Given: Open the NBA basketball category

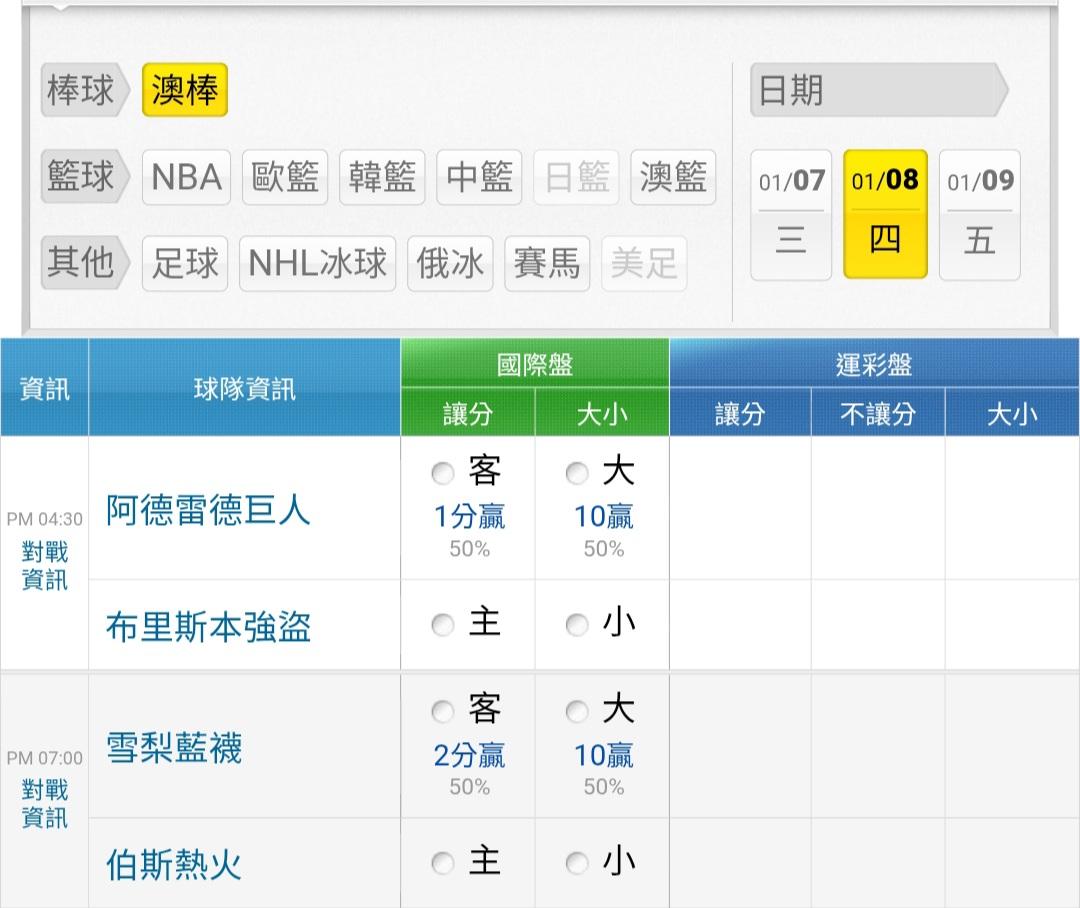Looking at the screenshot, I should 186,177.
